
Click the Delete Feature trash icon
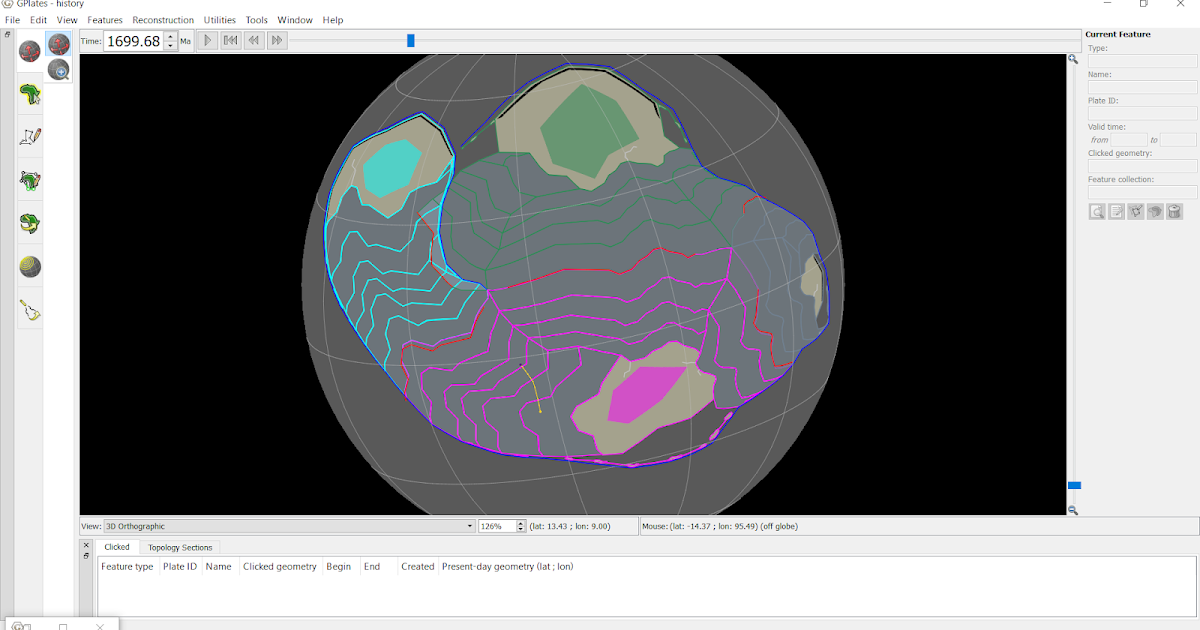(x=1175, y=211)
